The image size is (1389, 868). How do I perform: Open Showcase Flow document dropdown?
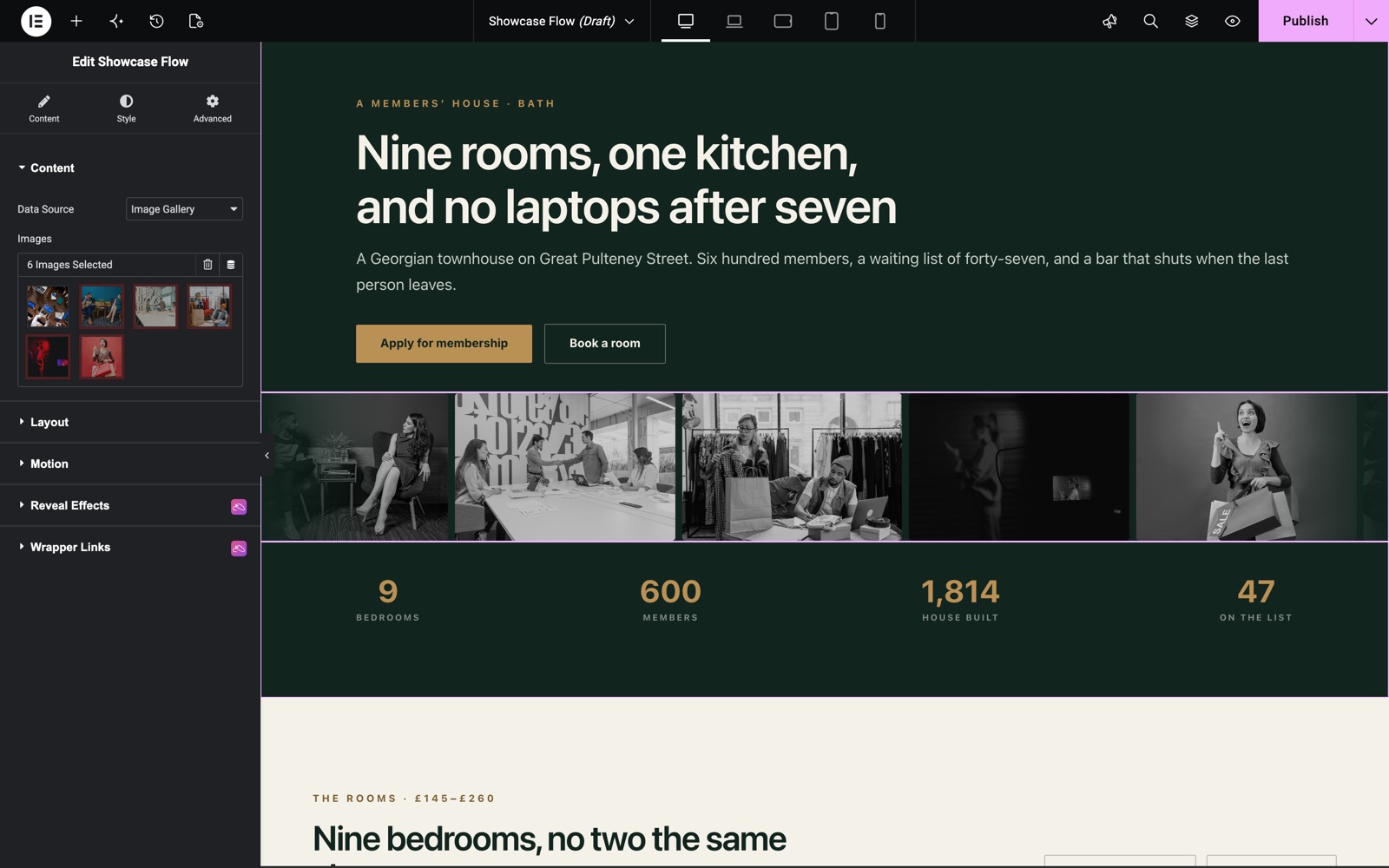(561, 21)
